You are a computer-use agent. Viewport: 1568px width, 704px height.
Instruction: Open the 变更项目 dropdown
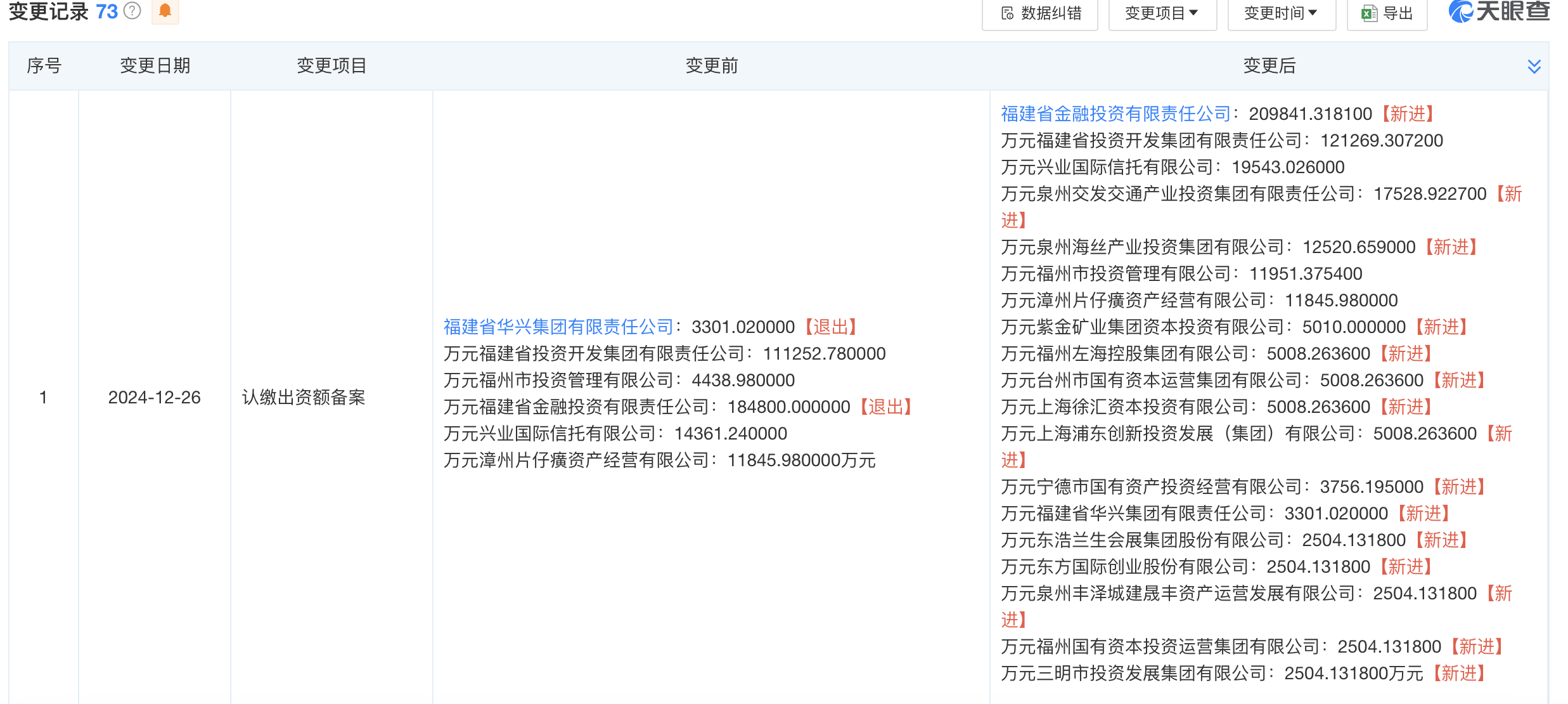(1162, 13)
